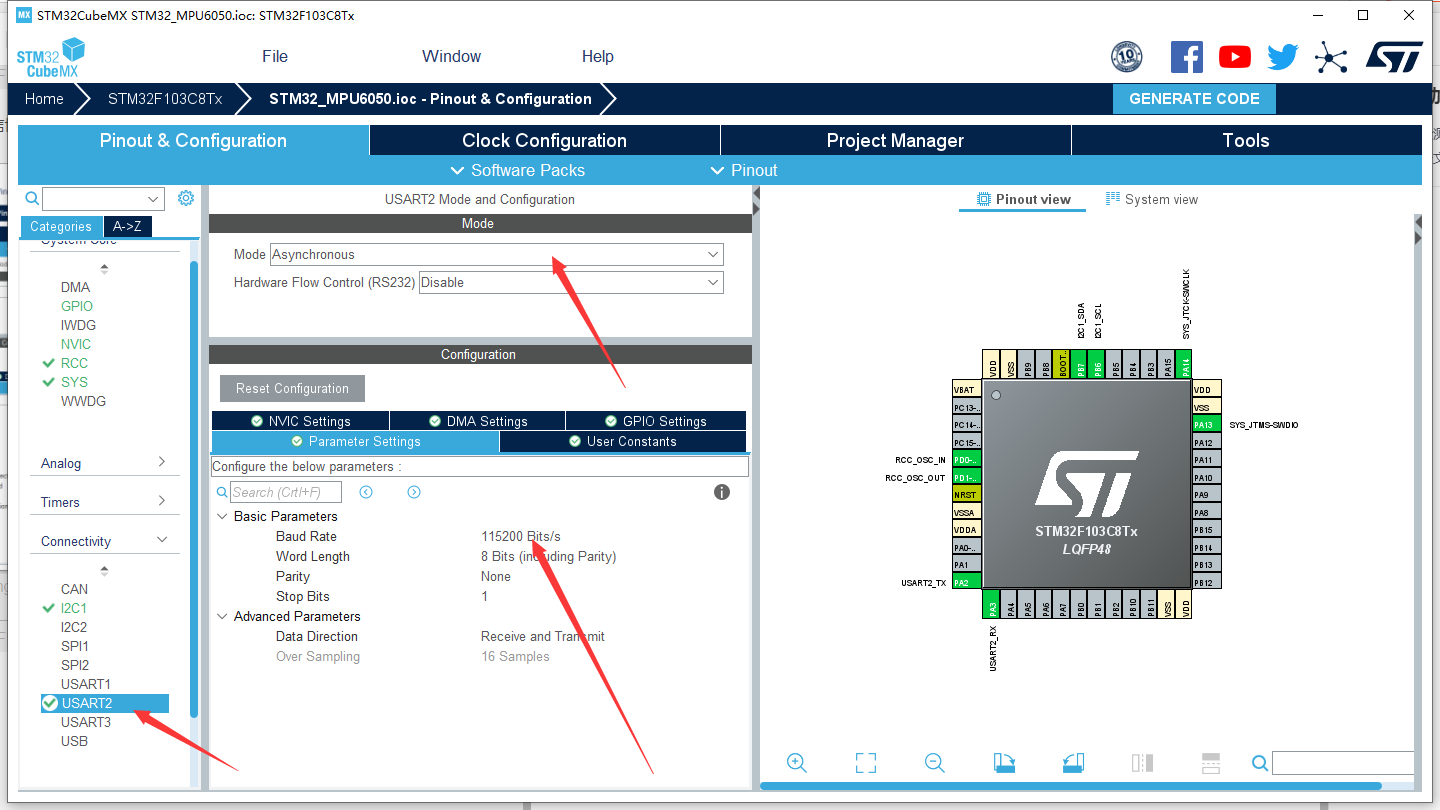This screenshot has height=810, width=1440.
Task: Open the DMA Settings tab
Action: [x=477, y=421]
